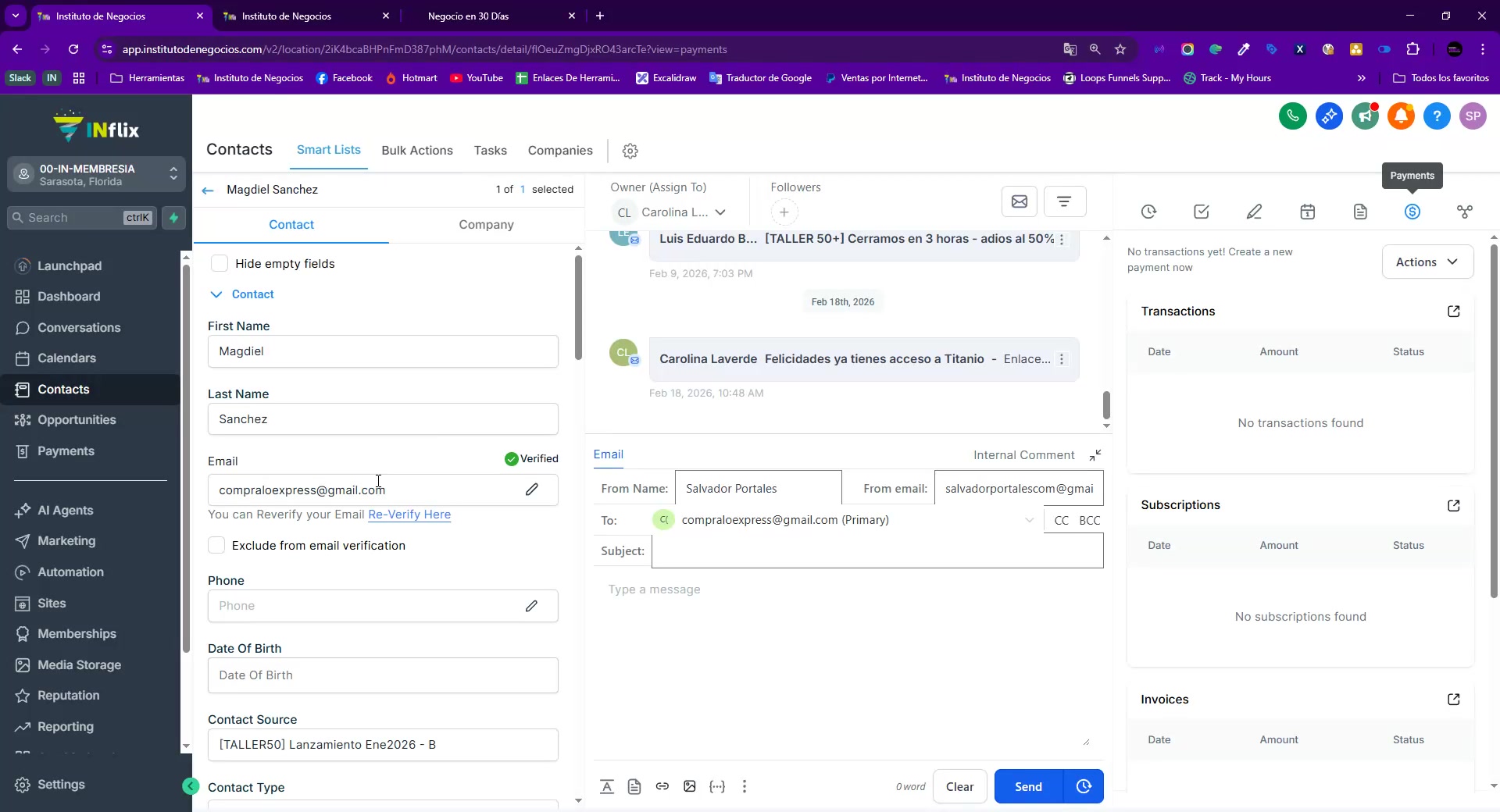This screenshot has height=812, width=1500.
Task: Open the Activity clock icon in right panel
Action: (1148, 212)
